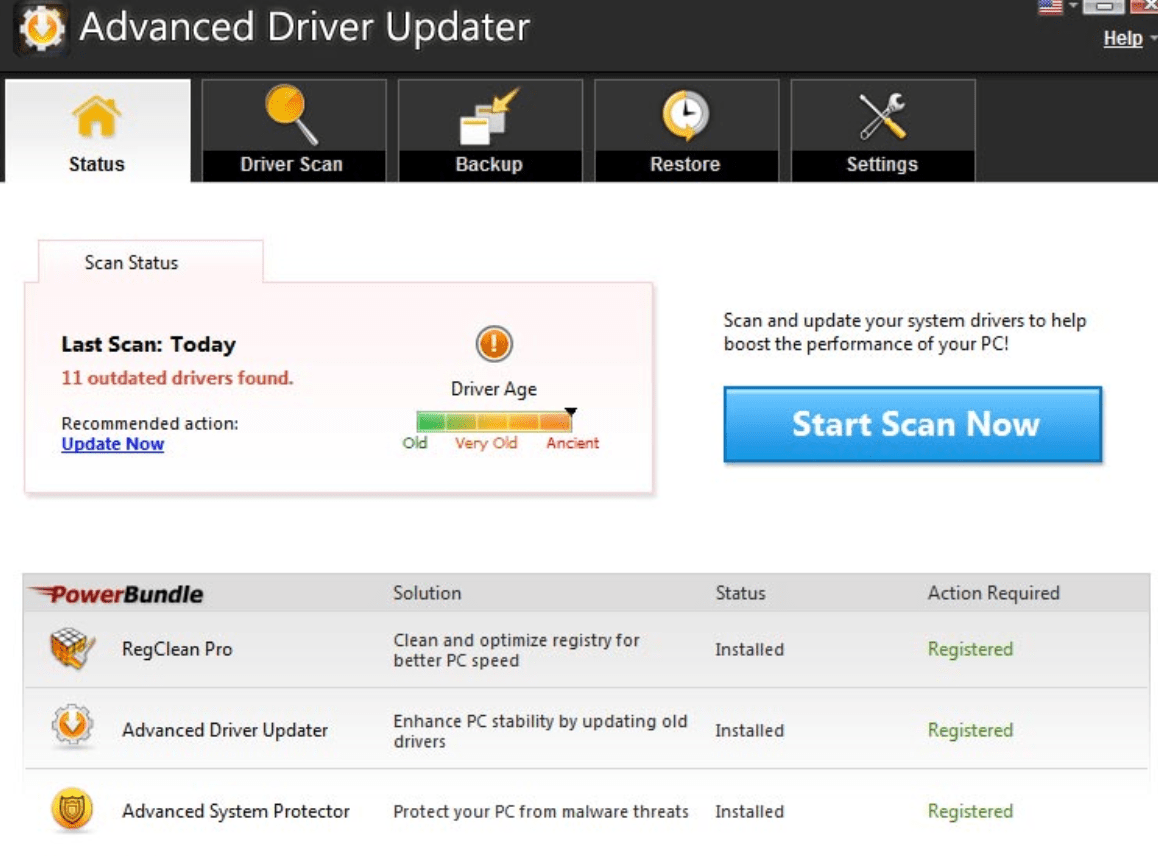The image size is (1158, 856).
Task: Open the Scan Status tab
Action: (131, 263)
